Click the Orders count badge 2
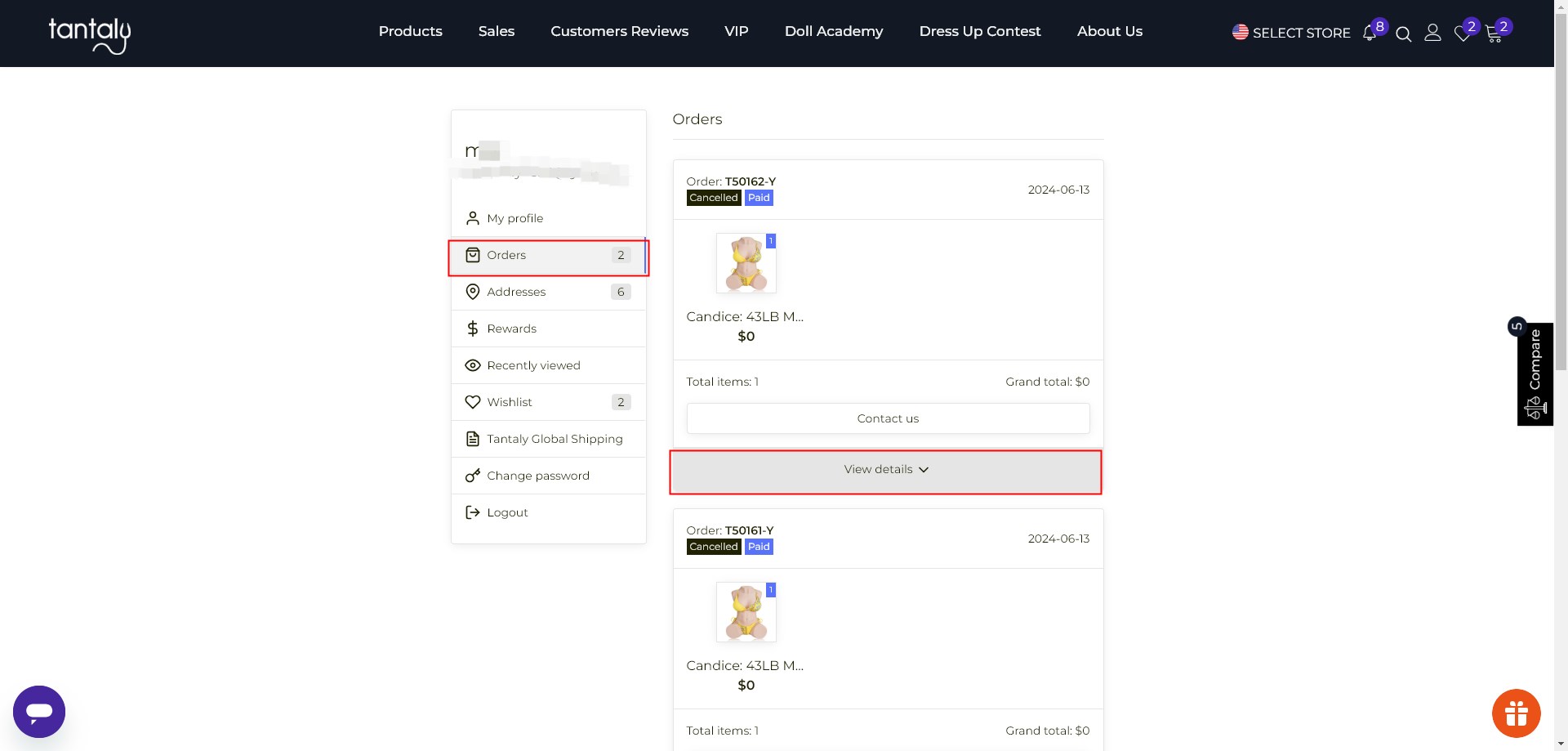Image resolution: width=1568 pixels, height=751 pixels. coord(621,255)
